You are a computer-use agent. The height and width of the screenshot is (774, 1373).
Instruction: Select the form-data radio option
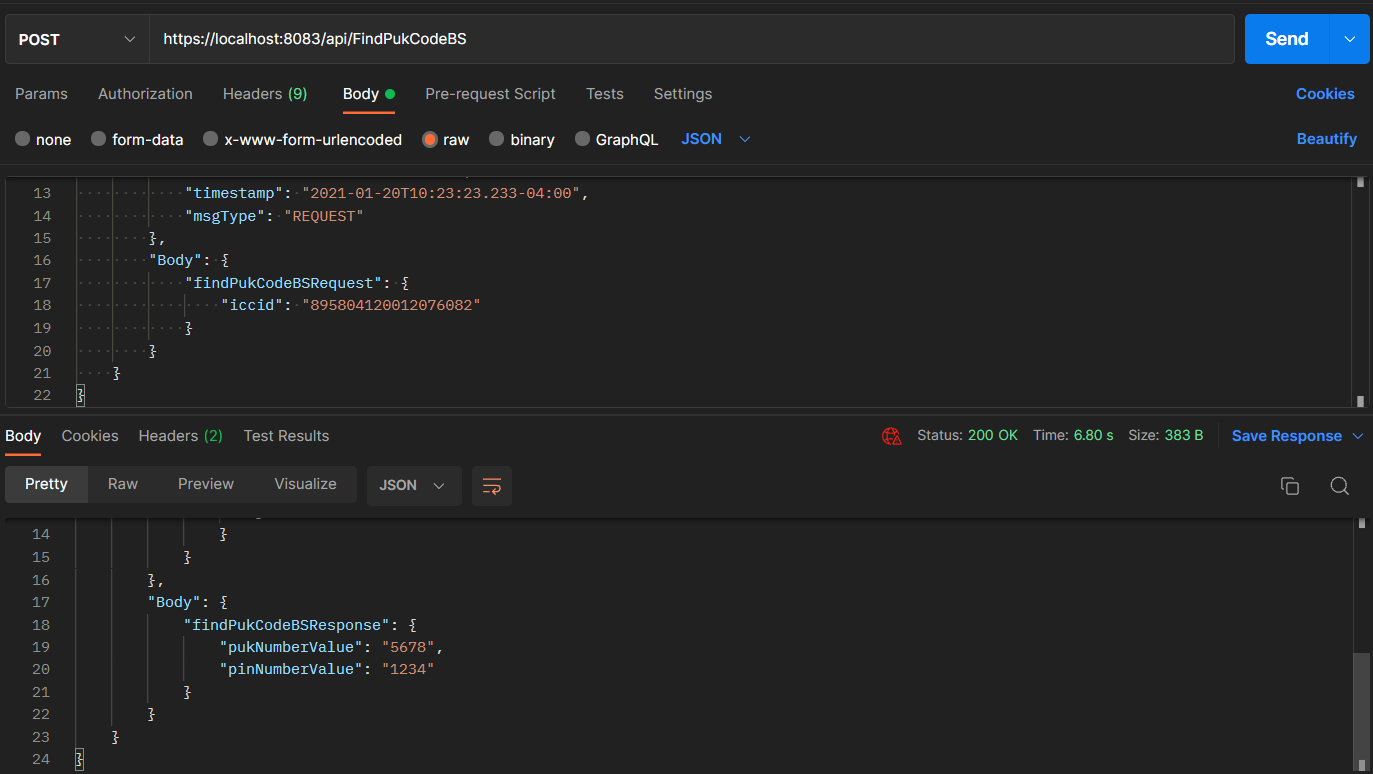[98, 139]
